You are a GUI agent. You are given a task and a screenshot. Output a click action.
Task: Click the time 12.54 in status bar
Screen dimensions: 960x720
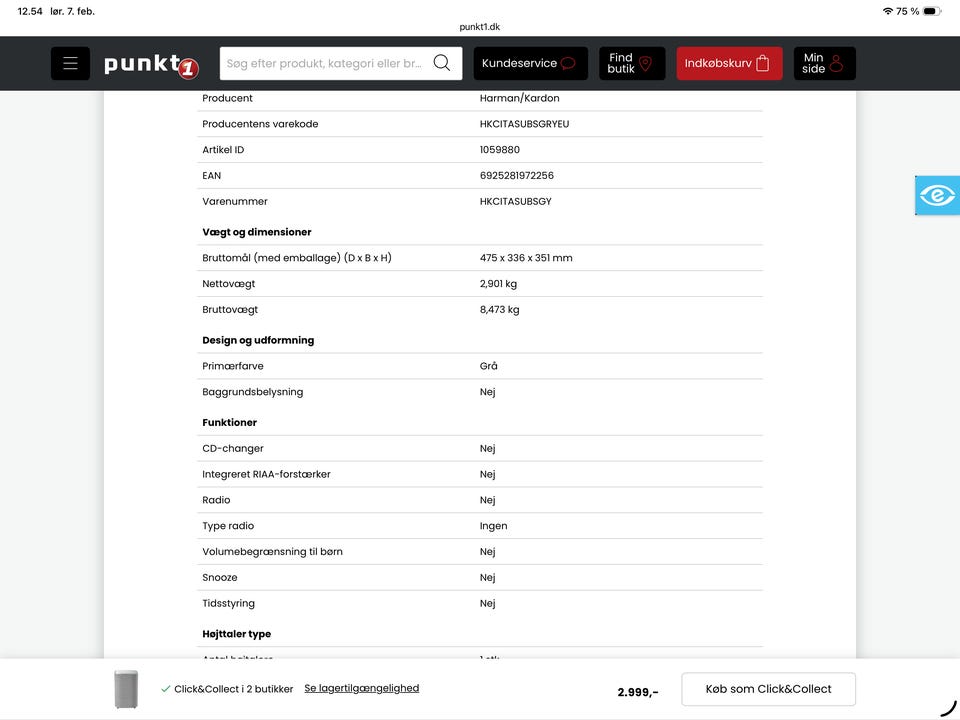[30, 11]
